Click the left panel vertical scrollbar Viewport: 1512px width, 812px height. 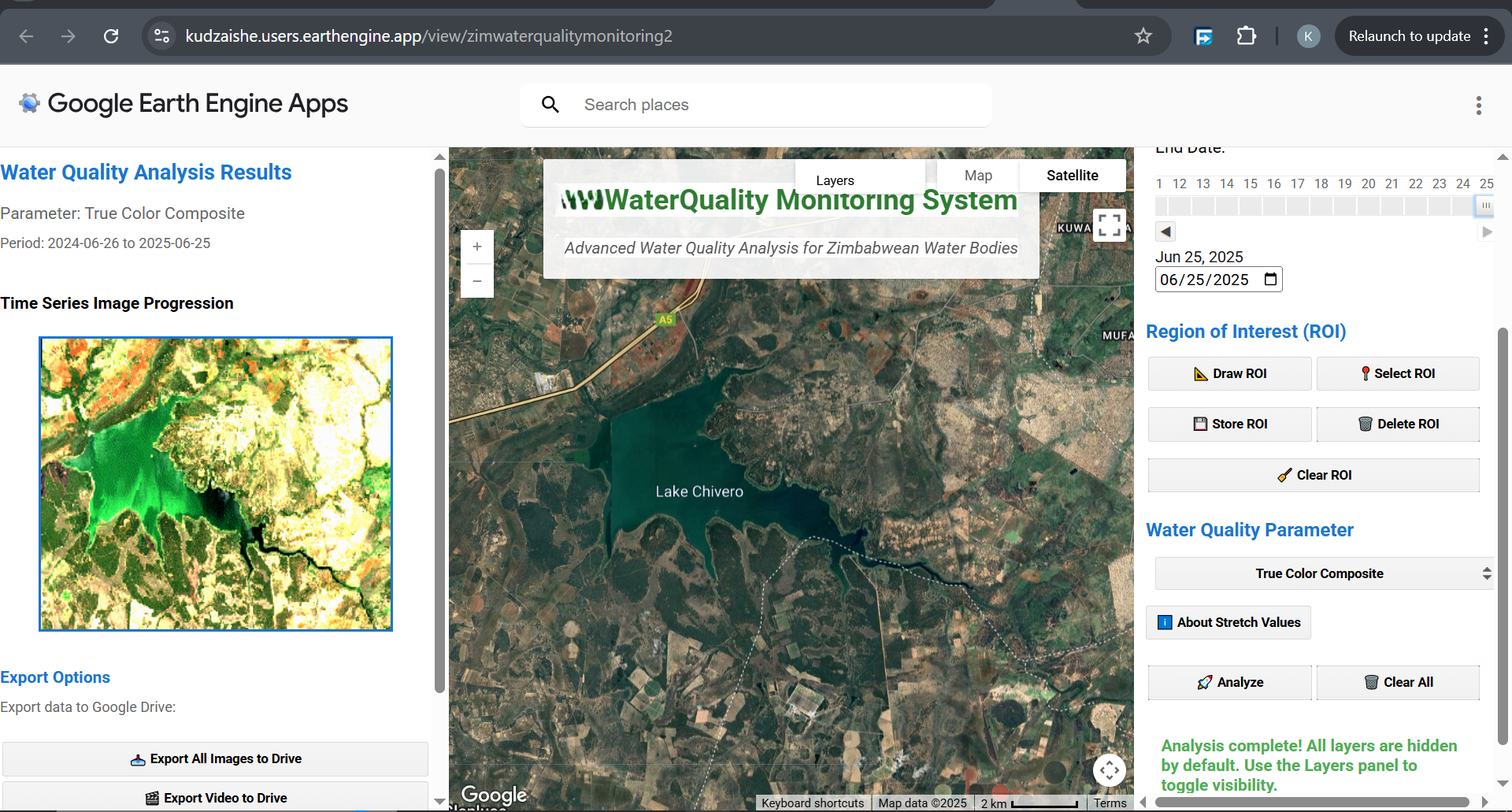439,429
